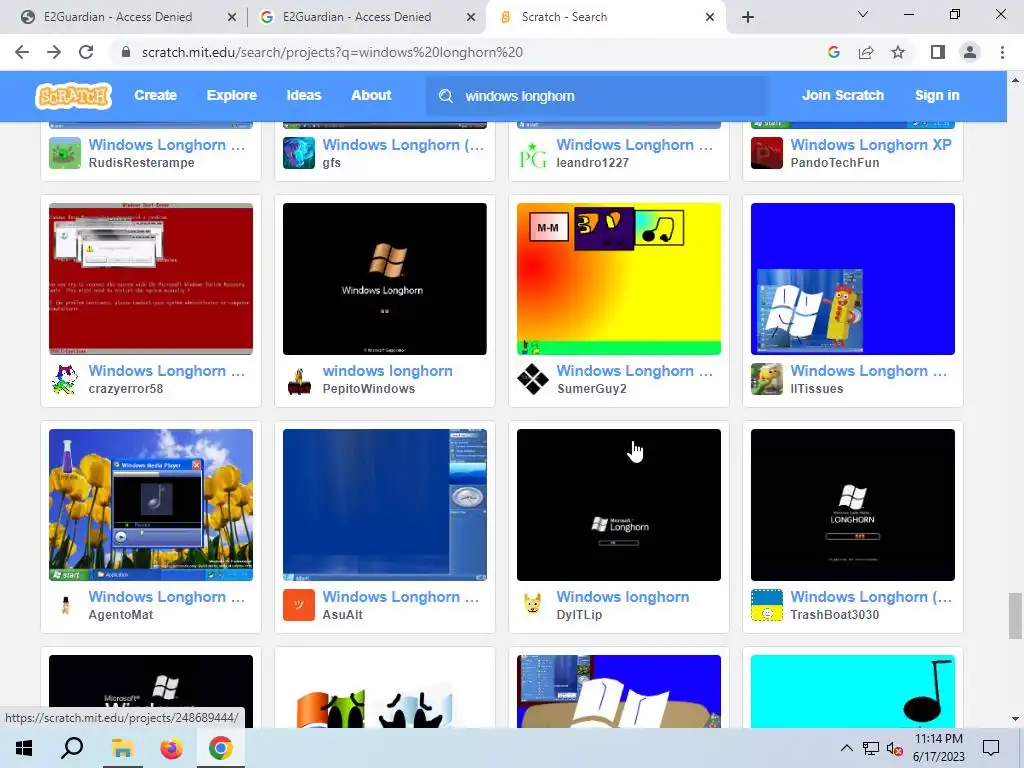Open TrashBoat3030's avatar
The image size is (1024, 768).
click(767, 605)
